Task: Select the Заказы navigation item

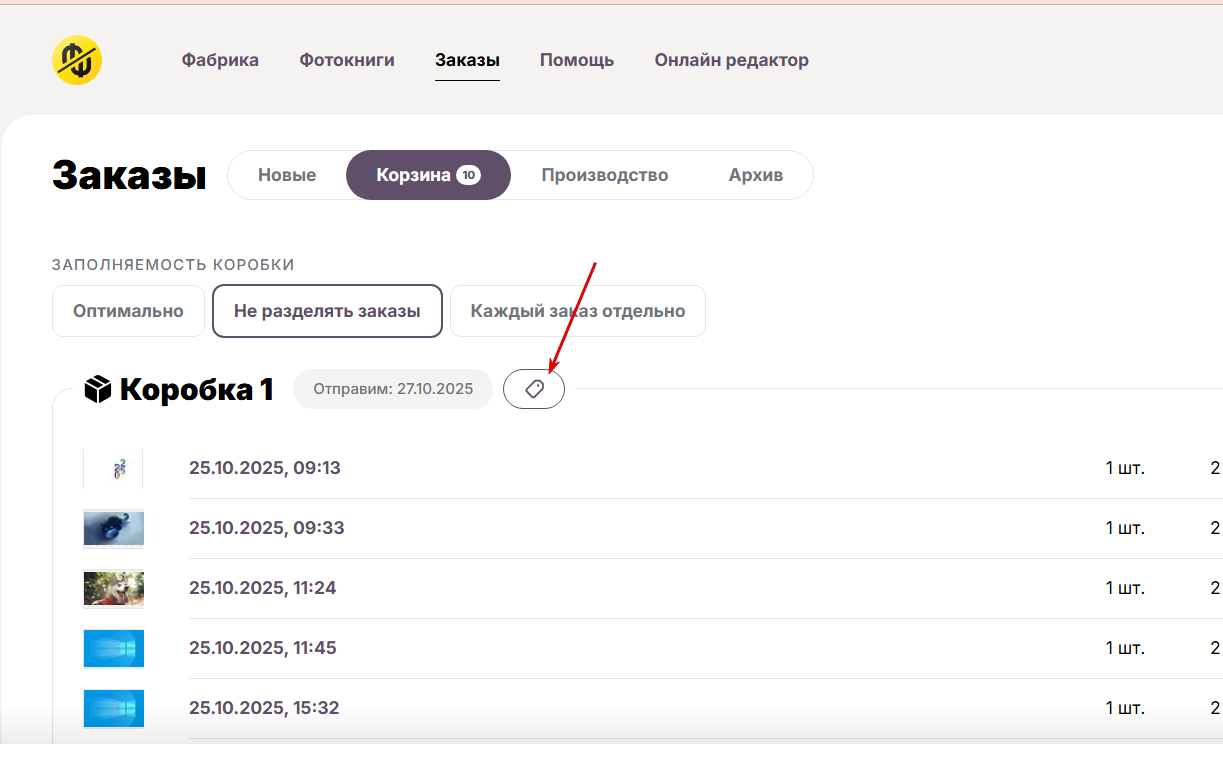Action: coord(467,60)
